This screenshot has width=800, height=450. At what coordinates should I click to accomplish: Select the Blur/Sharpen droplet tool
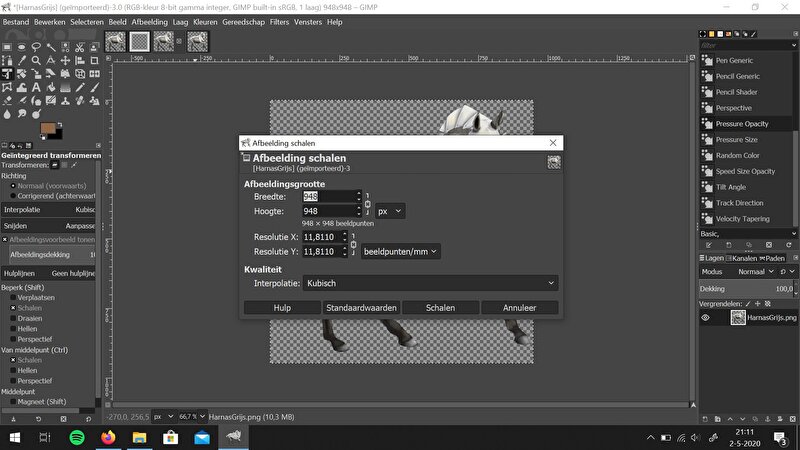pos(7,114)
